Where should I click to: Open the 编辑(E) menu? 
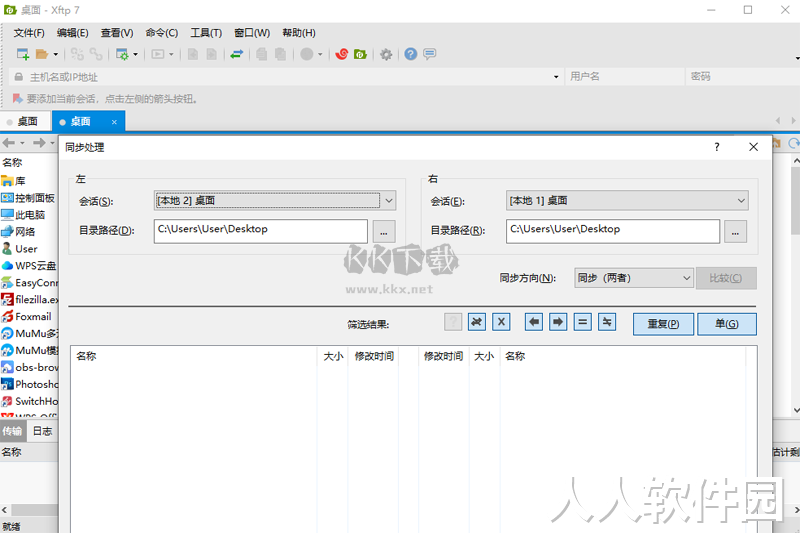coord(72,33)
